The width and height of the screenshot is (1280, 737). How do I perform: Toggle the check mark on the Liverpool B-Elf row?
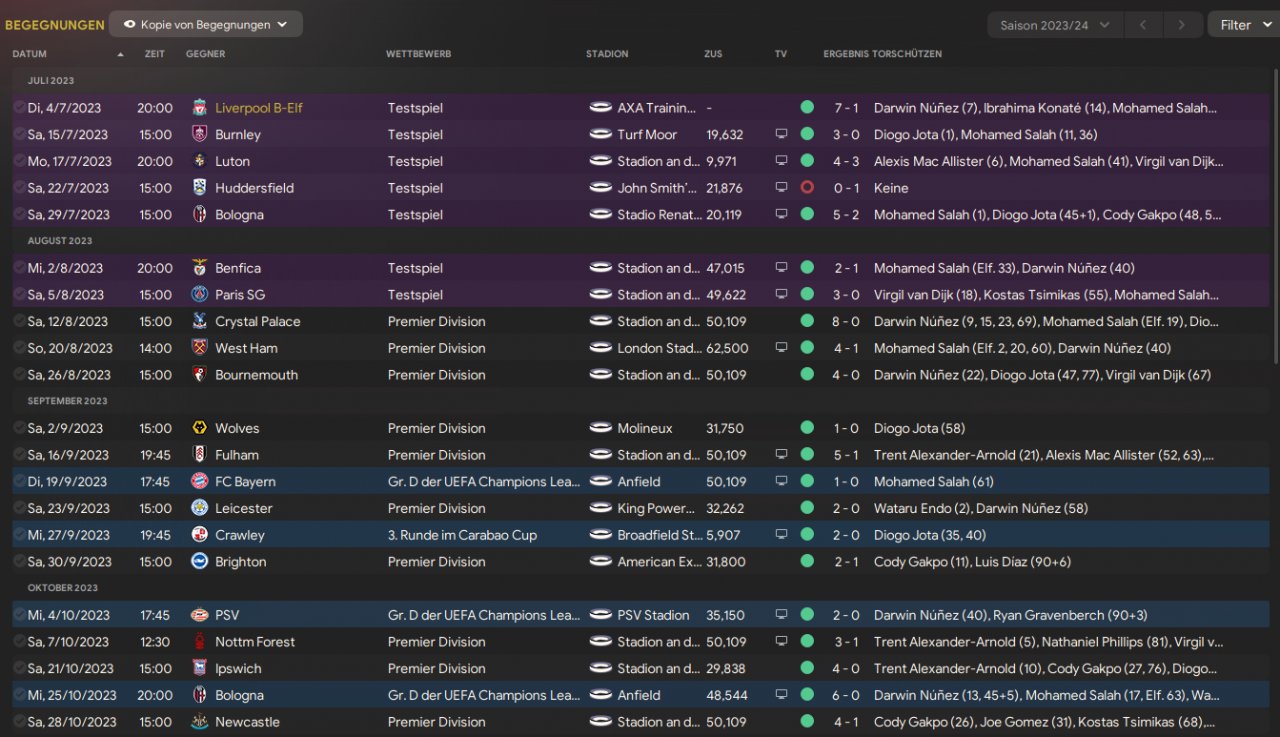click(x=19, y=108)
